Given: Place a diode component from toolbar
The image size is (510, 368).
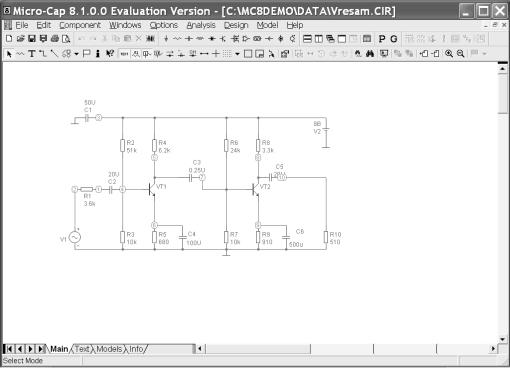Looking at the screenshot, I should 212,39.
